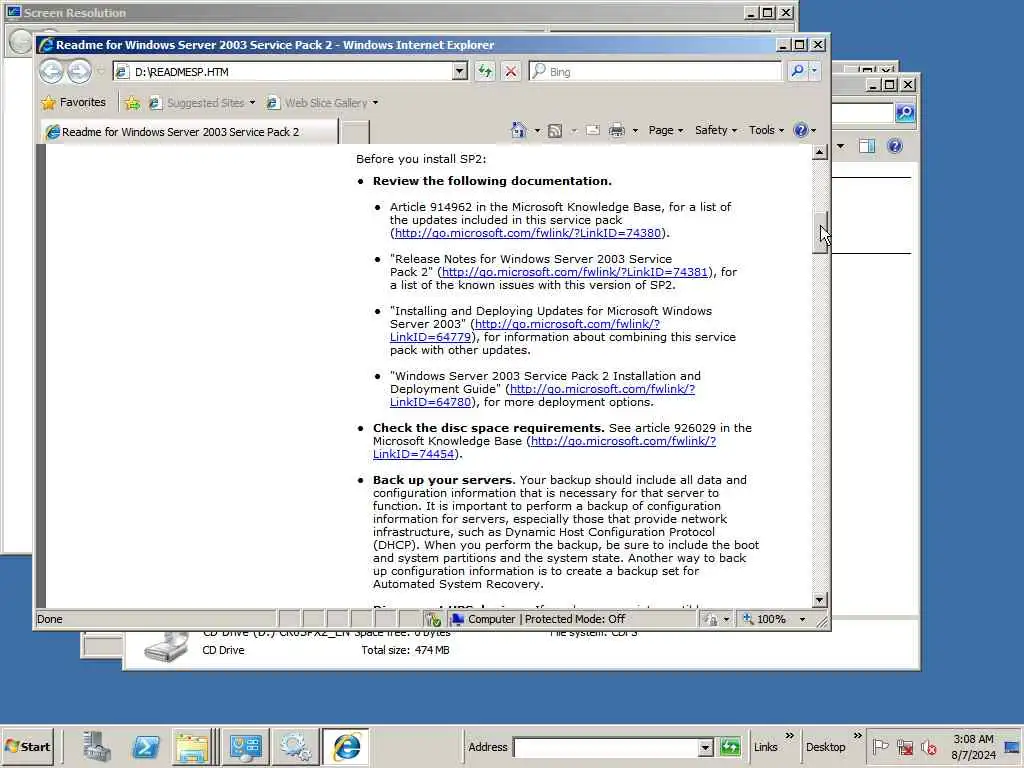Click the Add to Favorites Bar icon
Screen dimensions: 1024x768
coord(133,103)
